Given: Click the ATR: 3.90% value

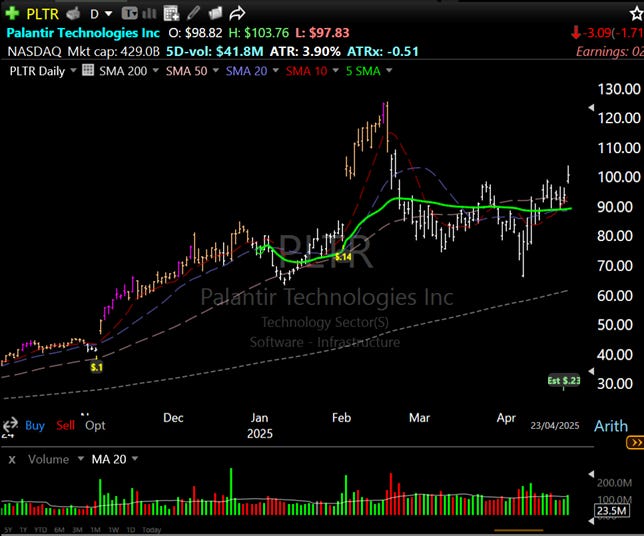Looking at the screenshot, I should [305, 51].
